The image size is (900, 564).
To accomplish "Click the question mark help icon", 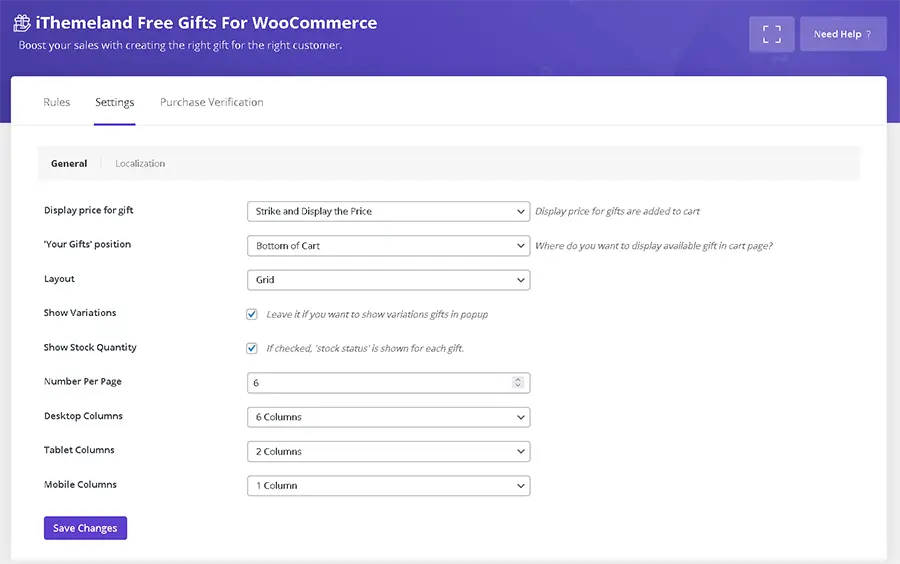I will (x=868, y=35).
